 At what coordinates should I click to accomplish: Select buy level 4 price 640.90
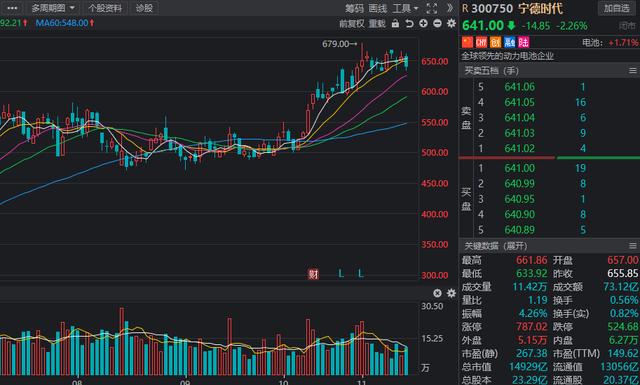(519, 214)
